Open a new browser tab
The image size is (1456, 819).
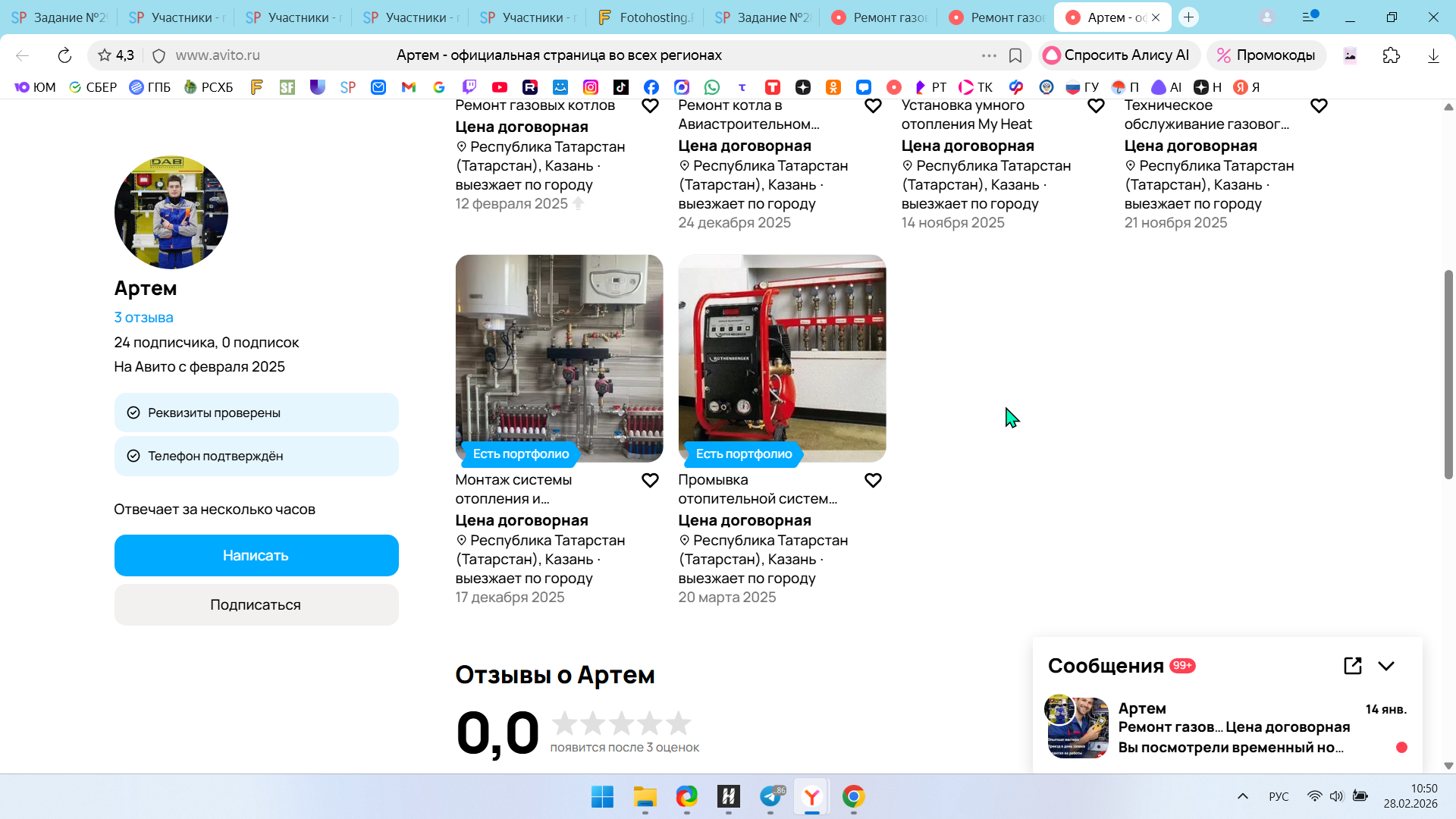coord(1188,17)
